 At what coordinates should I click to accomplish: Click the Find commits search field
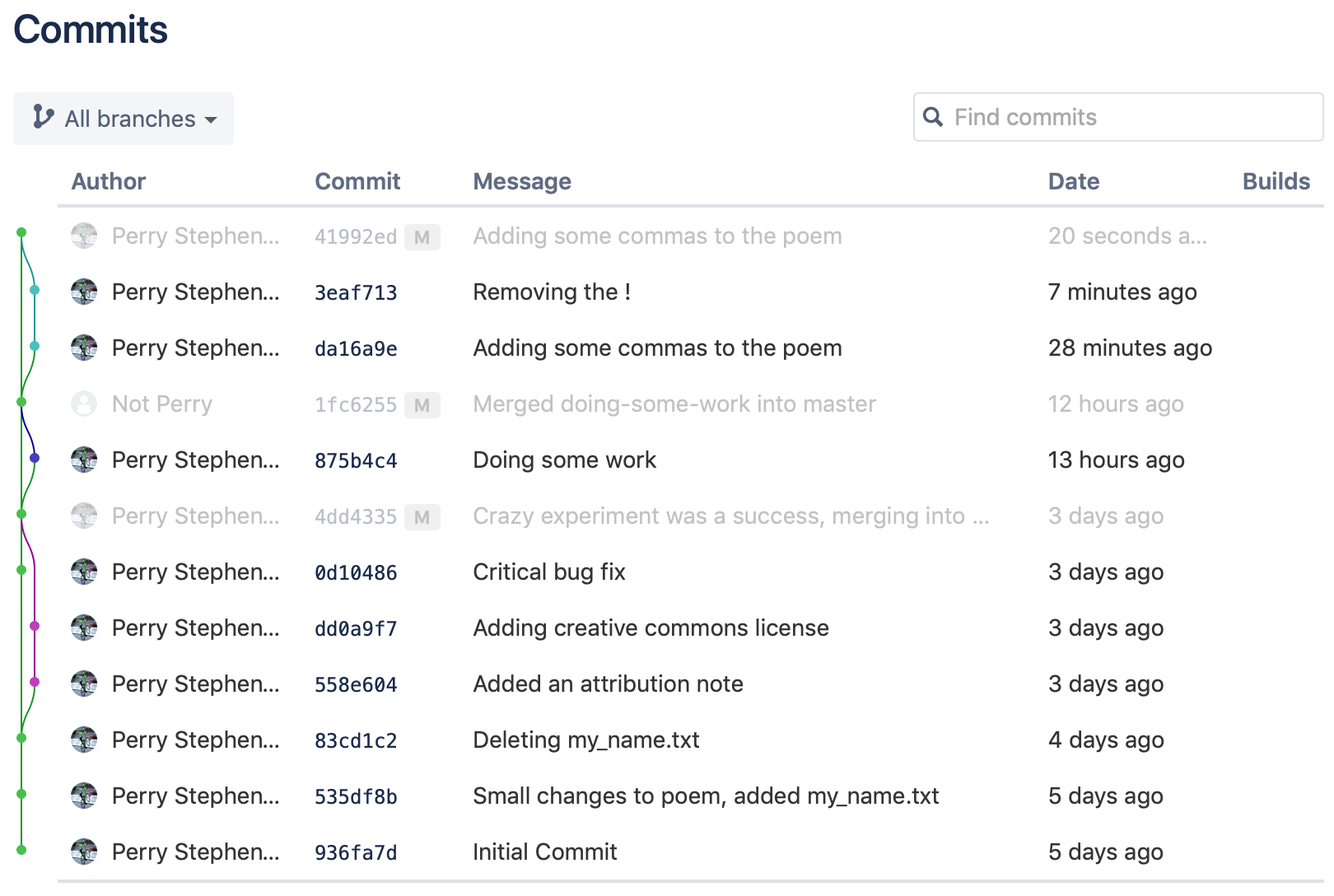[1118, 117]
